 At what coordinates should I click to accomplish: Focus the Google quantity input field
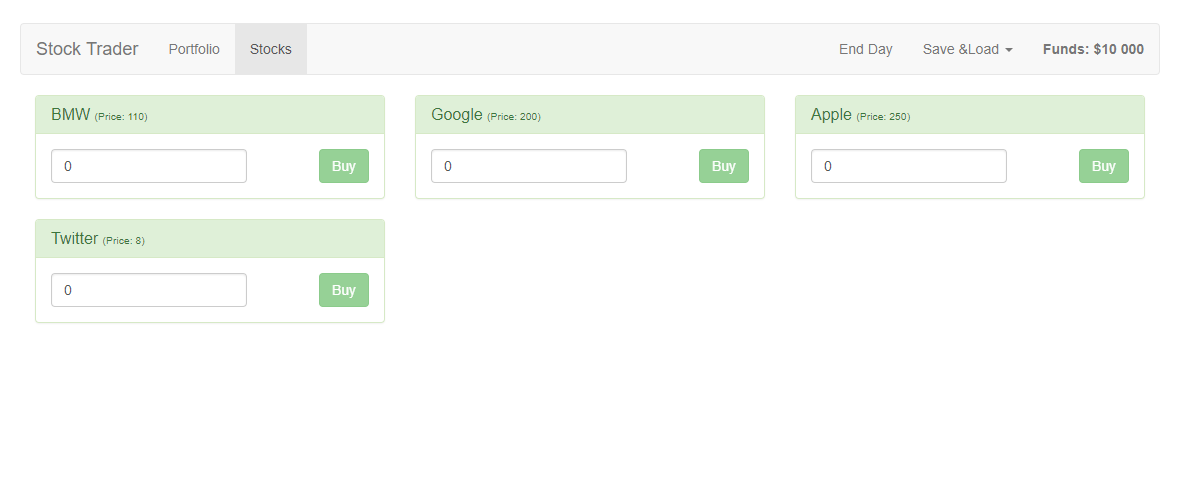(x=529, y=166)
